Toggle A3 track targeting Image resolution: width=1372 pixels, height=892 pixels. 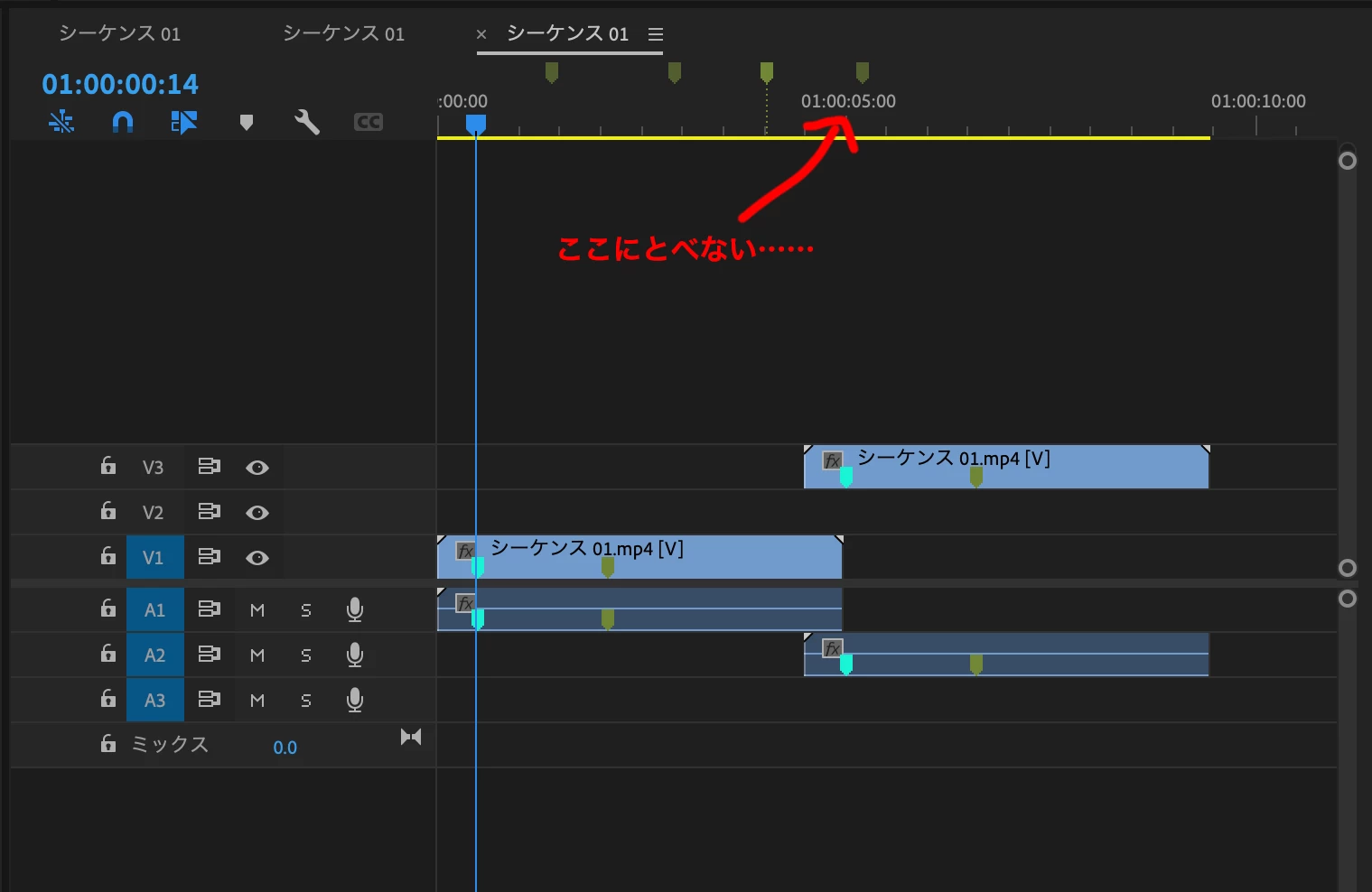point(155,700)
